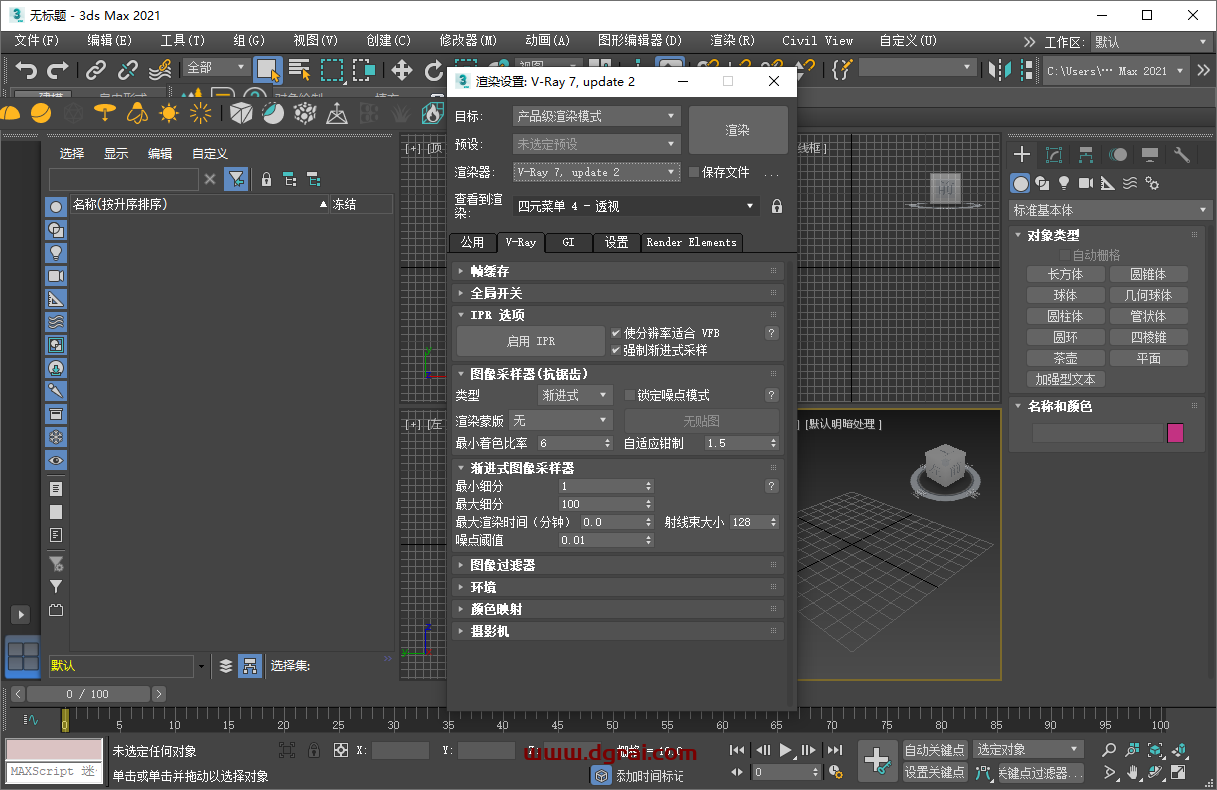The width and height of the screenshot is (1217, 790).
Task: Activate the Select and Move tool
Action: 402,69
